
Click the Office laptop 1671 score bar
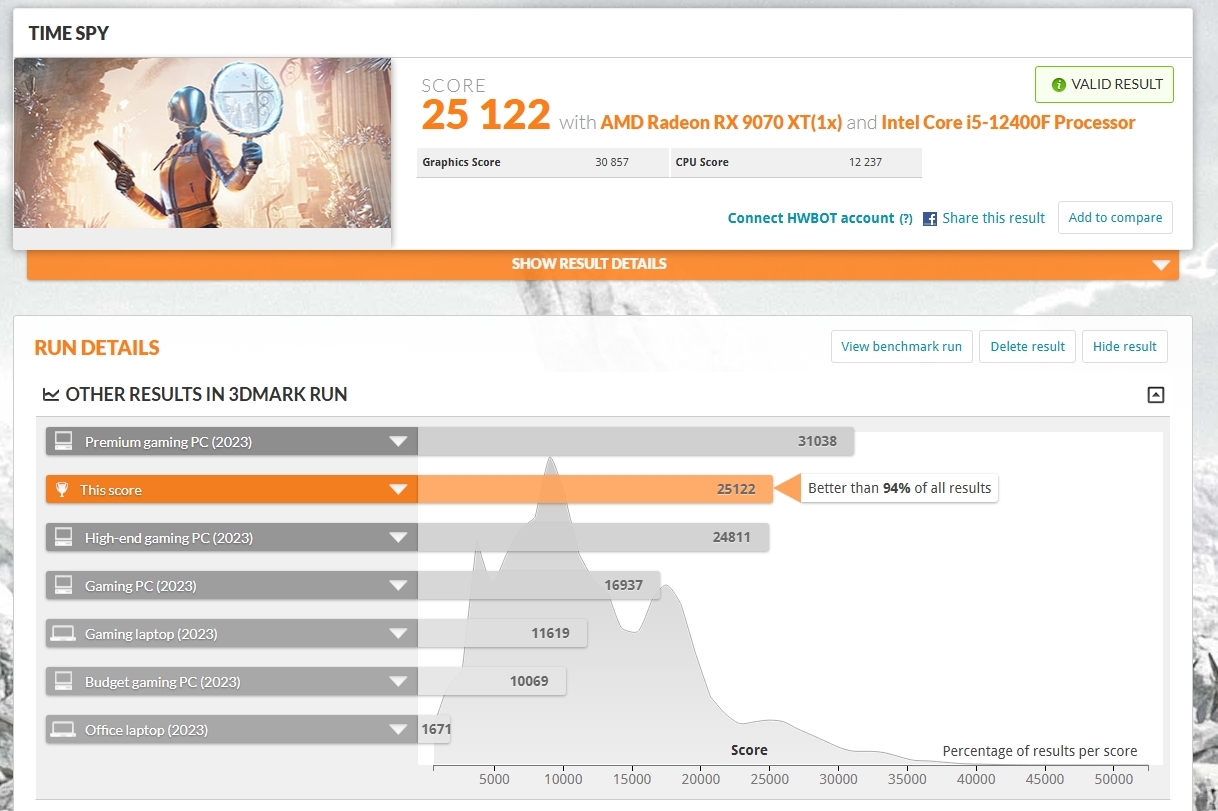coord(435,729)
